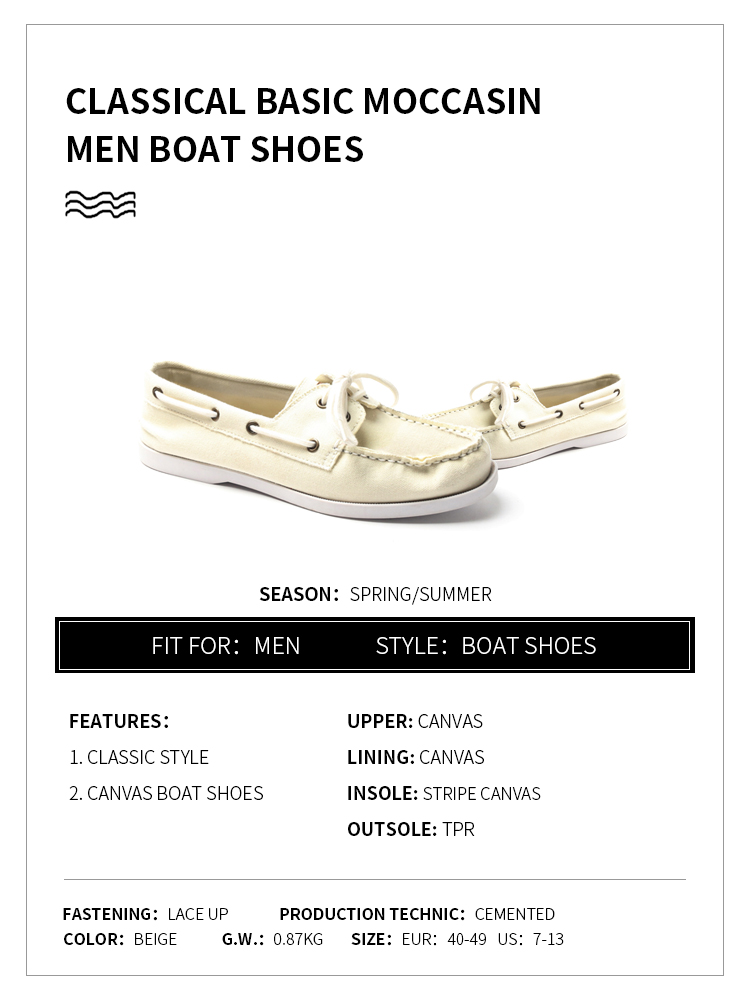Click the COLOR: BEIGE text
This screenshot has height=1000, width=750.
(121, 939)
